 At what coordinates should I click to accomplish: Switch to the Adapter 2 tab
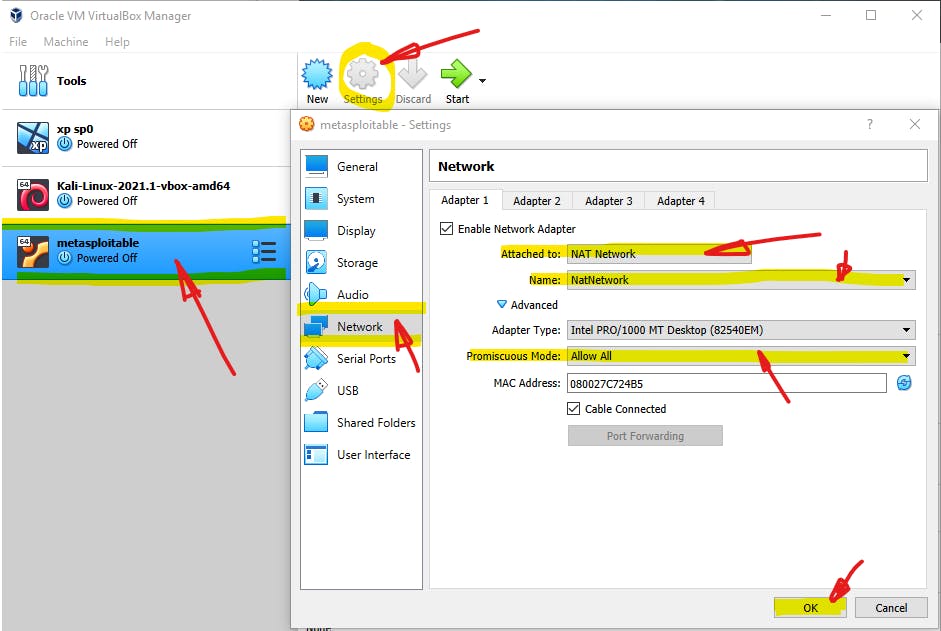(x=537, y=201)
